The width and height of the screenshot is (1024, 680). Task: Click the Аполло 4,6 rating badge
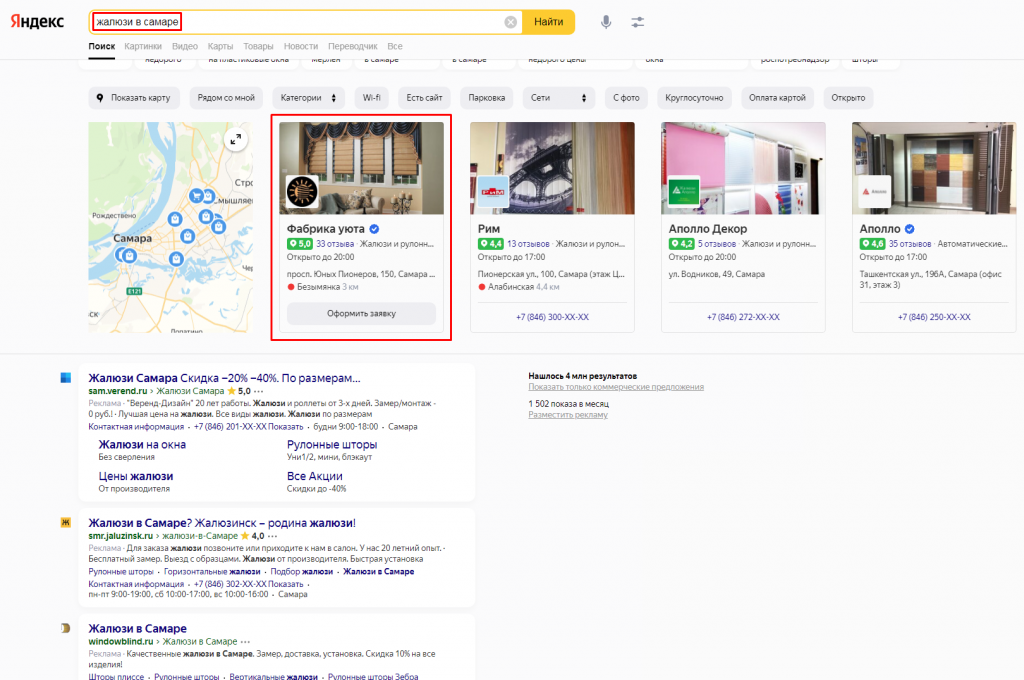[x=872, y=244]
